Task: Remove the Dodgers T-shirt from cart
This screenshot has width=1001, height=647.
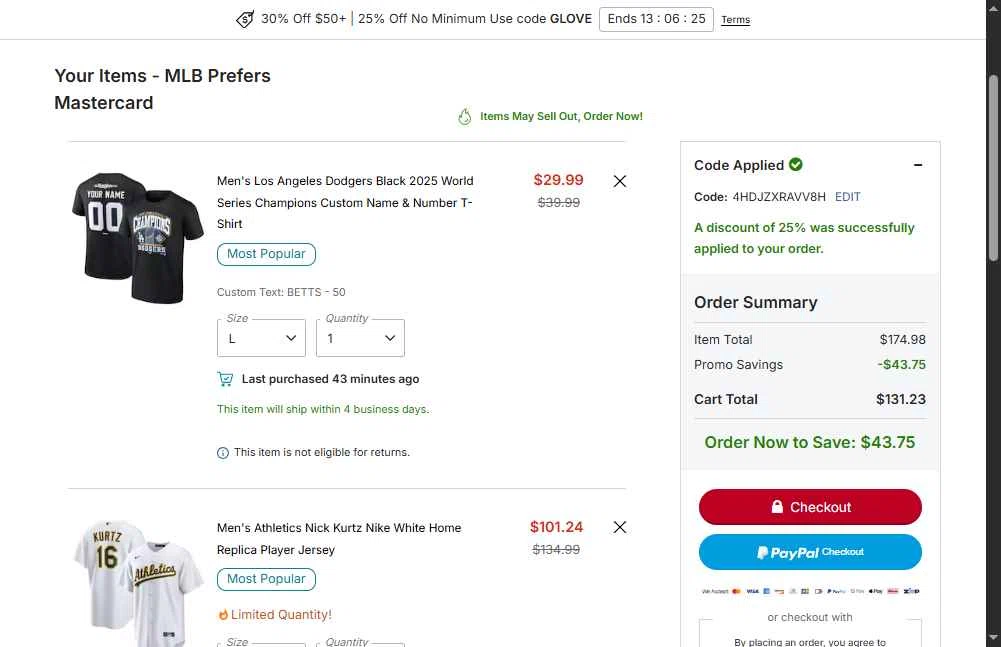Action: 620,181
